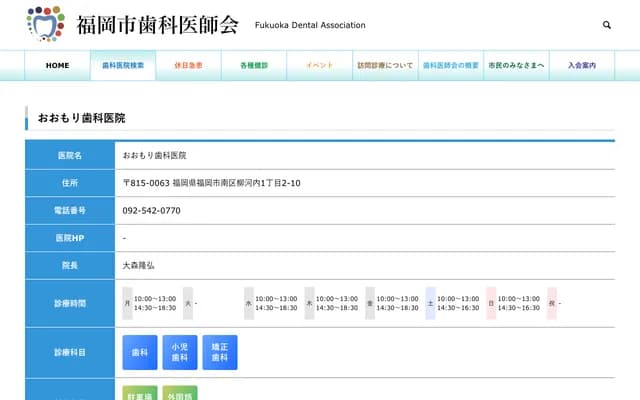This screenshot has height=400, width=640.
Task: Click the 矯正歯科 specialty button
Action: (x=220, y=353)
